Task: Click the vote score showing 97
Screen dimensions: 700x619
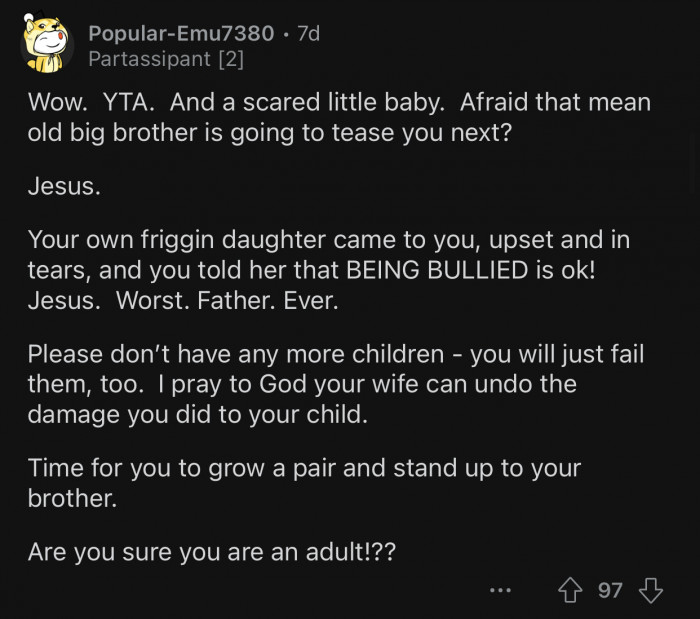Action: click(x=610, y=590)
